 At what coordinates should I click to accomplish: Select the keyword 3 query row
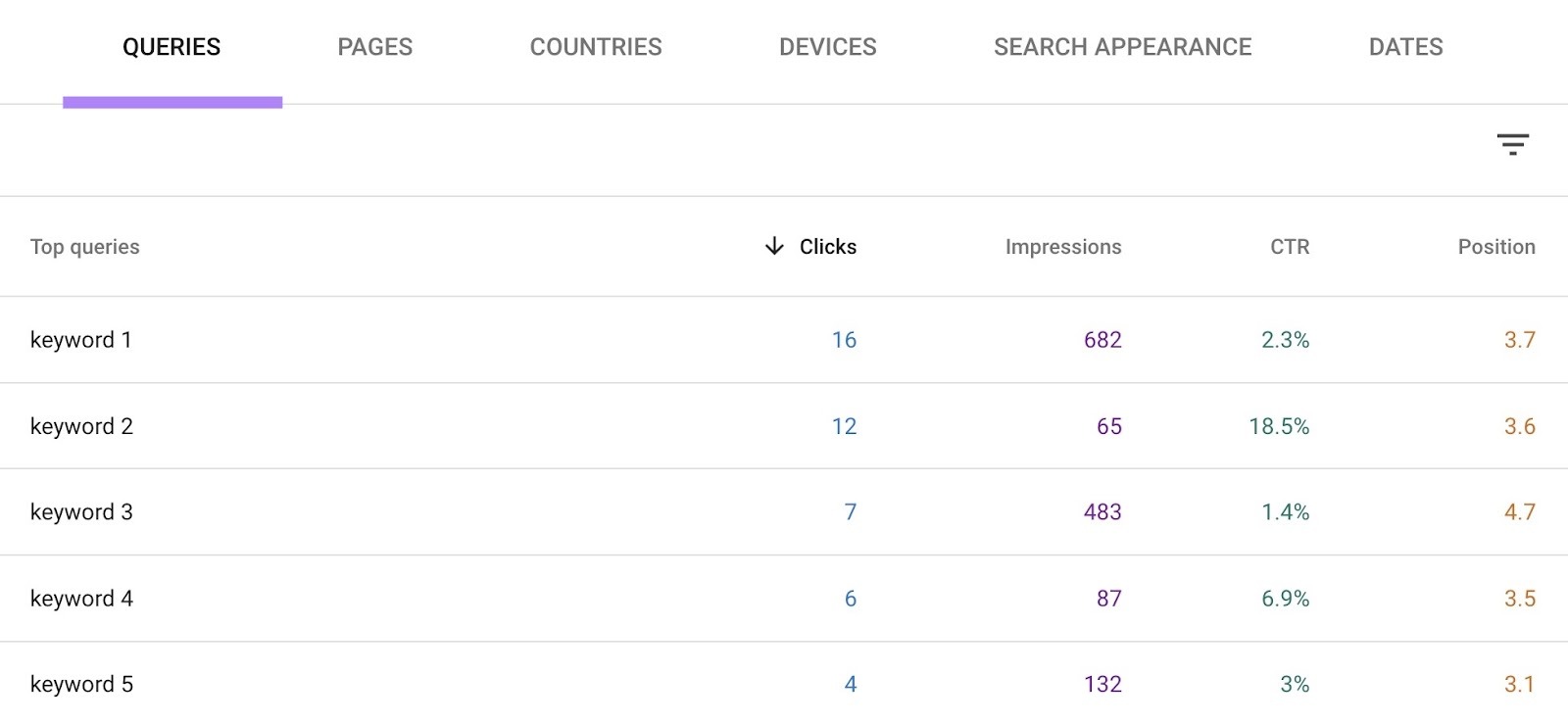click(x=81, y=511)
